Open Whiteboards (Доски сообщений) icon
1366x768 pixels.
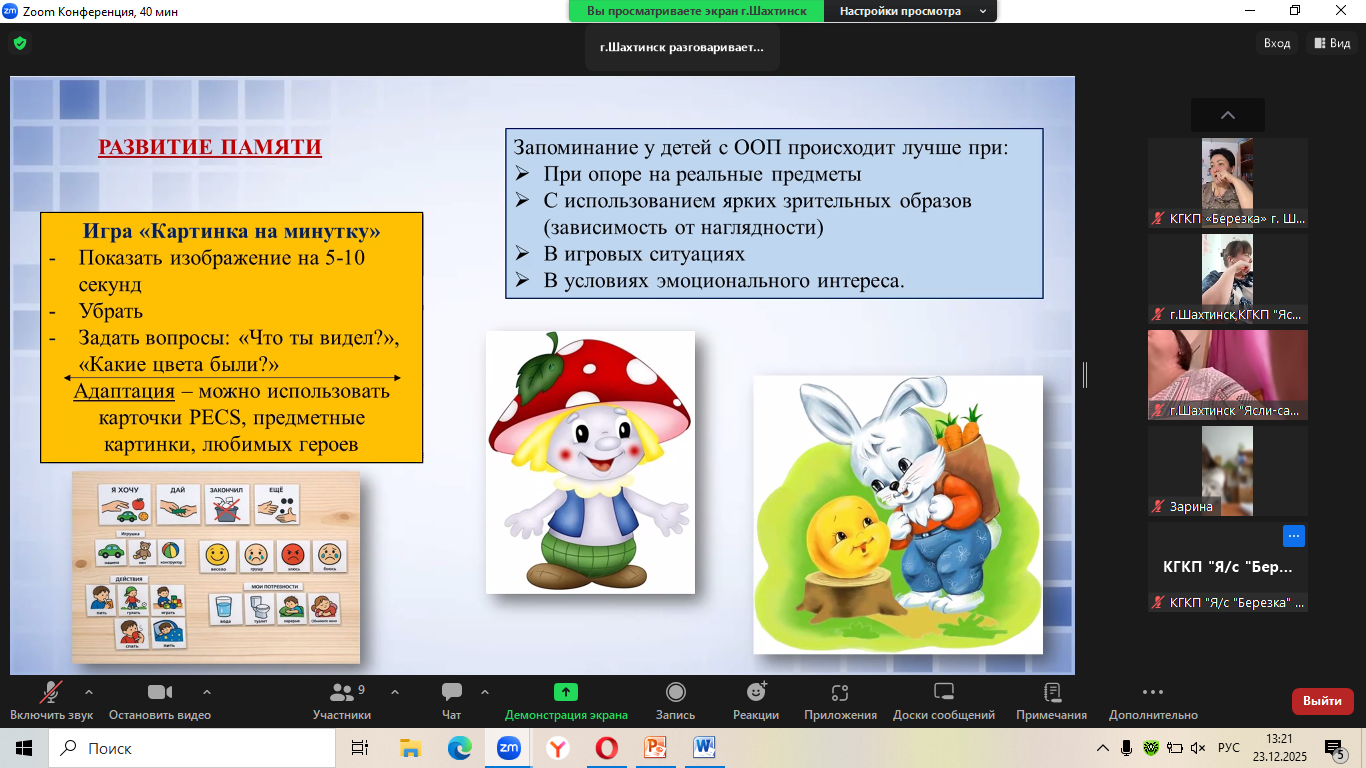pyautogui.click(x=944, y=693)
